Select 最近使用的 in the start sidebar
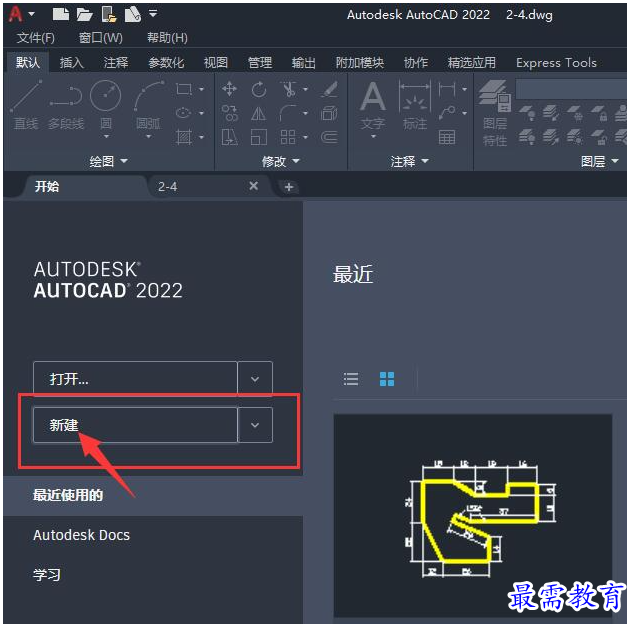The image size is (632, 628). point(153,495)
